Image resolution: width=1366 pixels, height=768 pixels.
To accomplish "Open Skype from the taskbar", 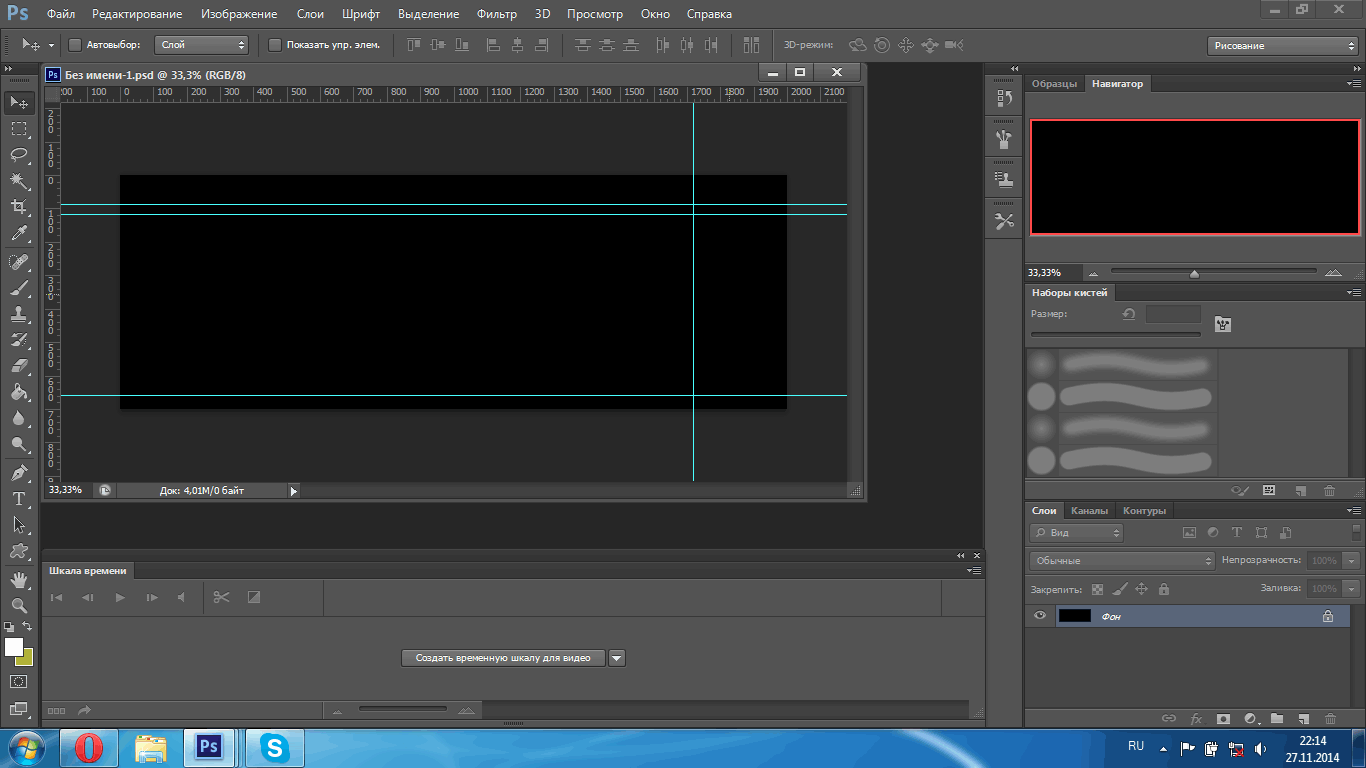I will pyautogui.click(x=274, y=747).
